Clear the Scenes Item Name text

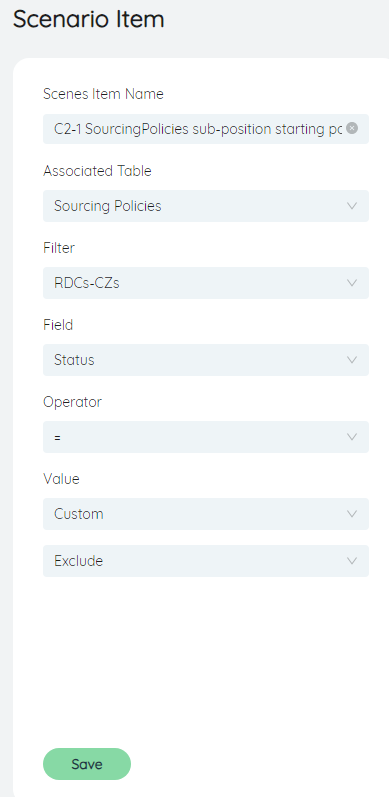coord(352,128)
